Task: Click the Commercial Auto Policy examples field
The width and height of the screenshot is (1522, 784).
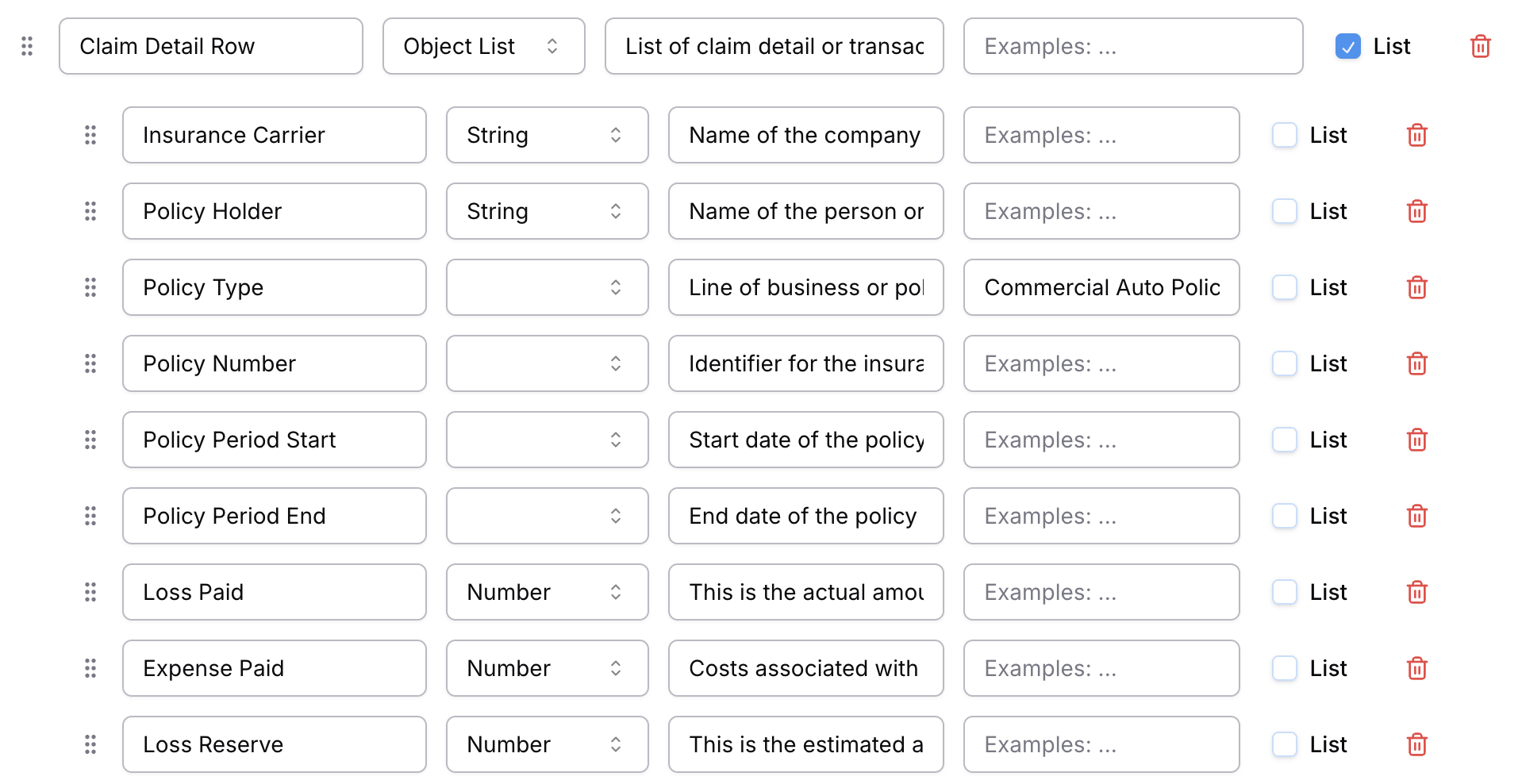Action: pyautogui.click(x=1101, y=287)
